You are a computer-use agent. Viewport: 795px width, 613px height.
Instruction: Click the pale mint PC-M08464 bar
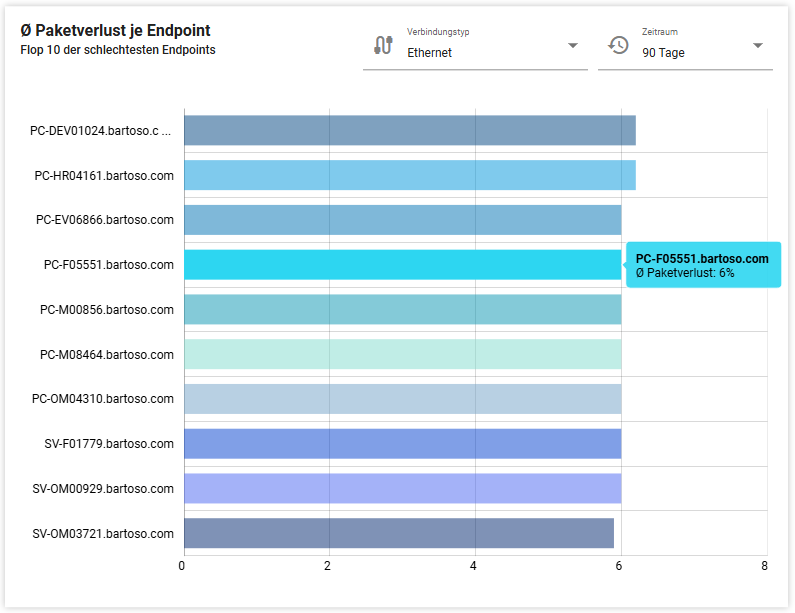[402, 354]
